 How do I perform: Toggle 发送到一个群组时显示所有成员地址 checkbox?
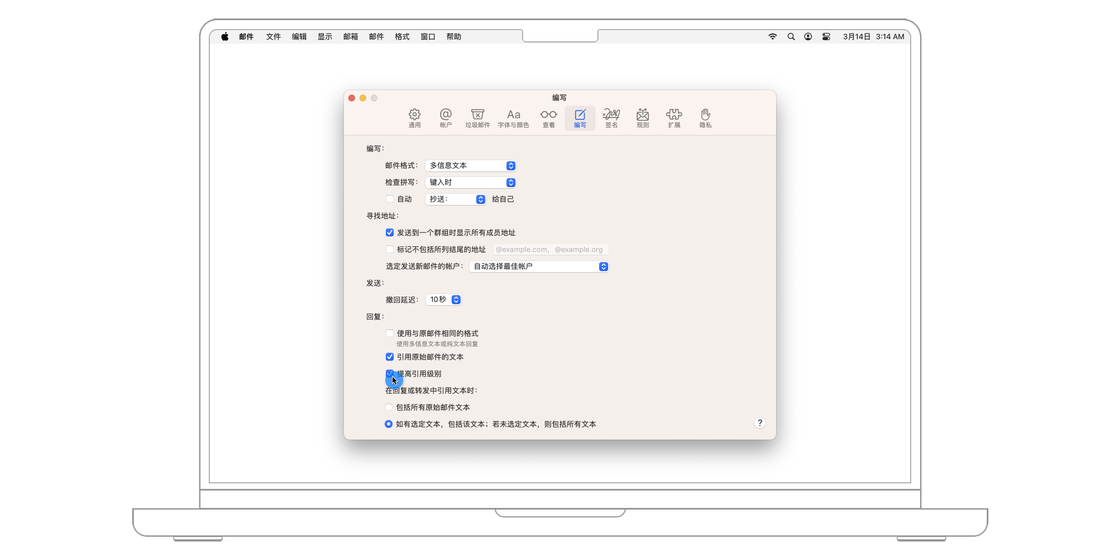point(389,232)
